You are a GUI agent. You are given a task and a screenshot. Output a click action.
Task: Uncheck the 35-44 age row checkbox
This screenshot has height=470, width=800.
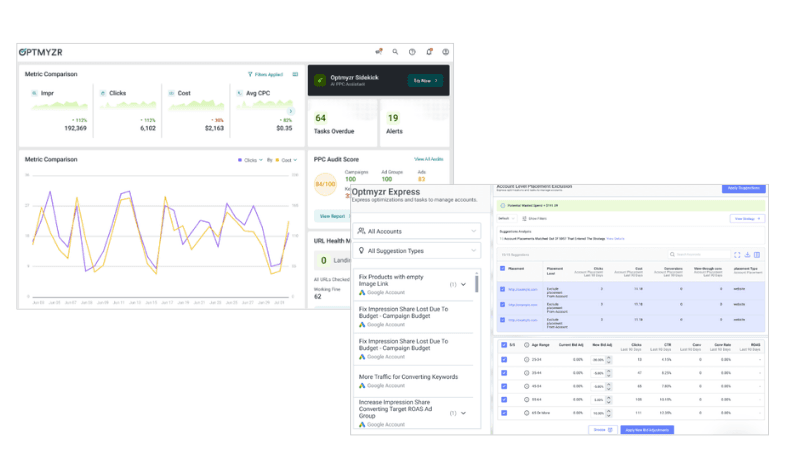coord(504,373)
